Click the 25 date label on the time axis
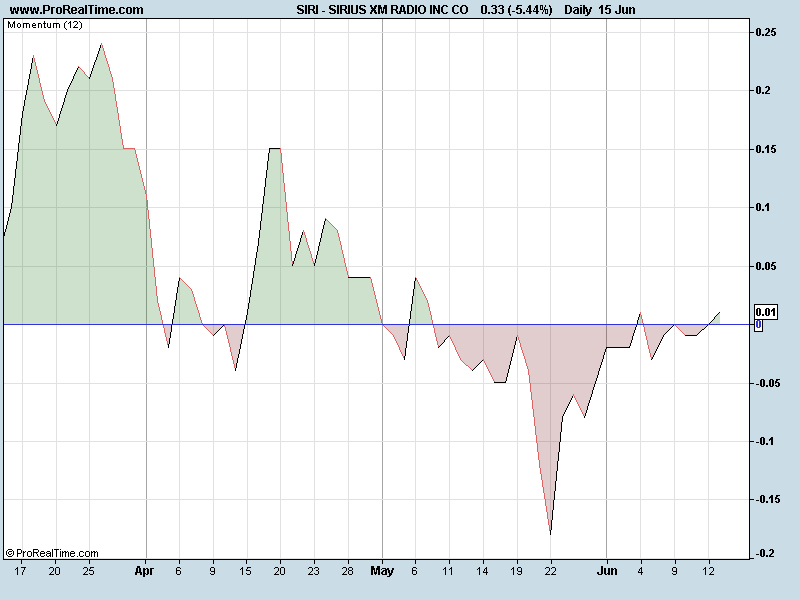The width and height of the screenshot is (800, 600). pos(88,571)
